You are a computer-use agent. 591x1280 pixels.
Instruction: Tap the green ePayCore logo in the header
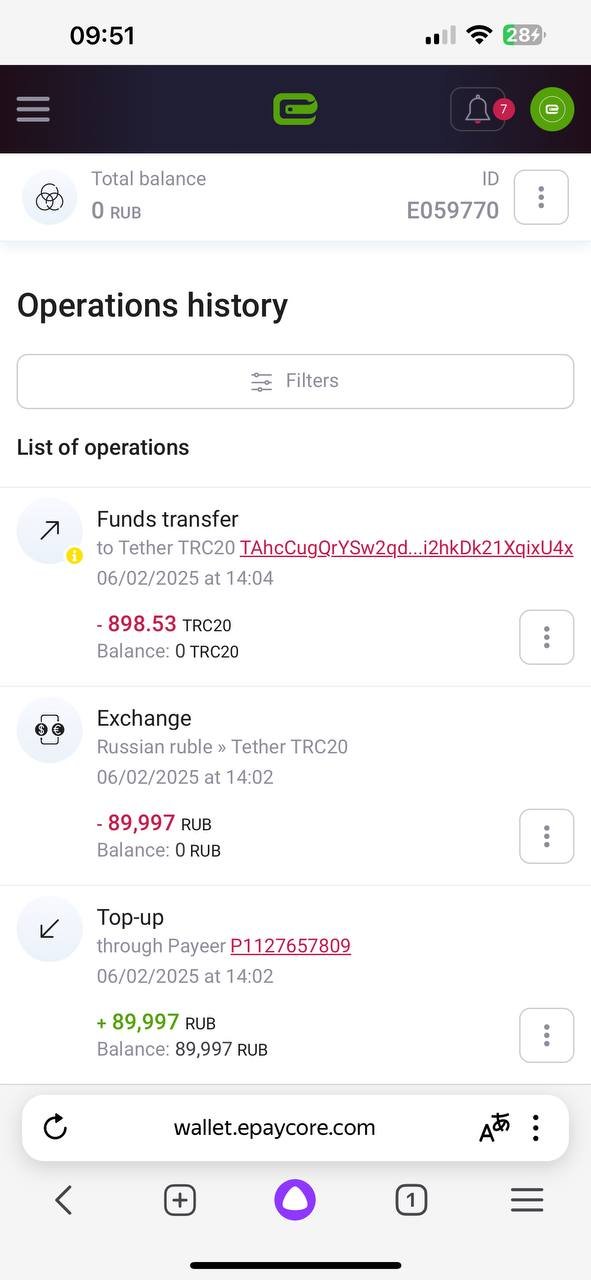click(x=295, y=108)
